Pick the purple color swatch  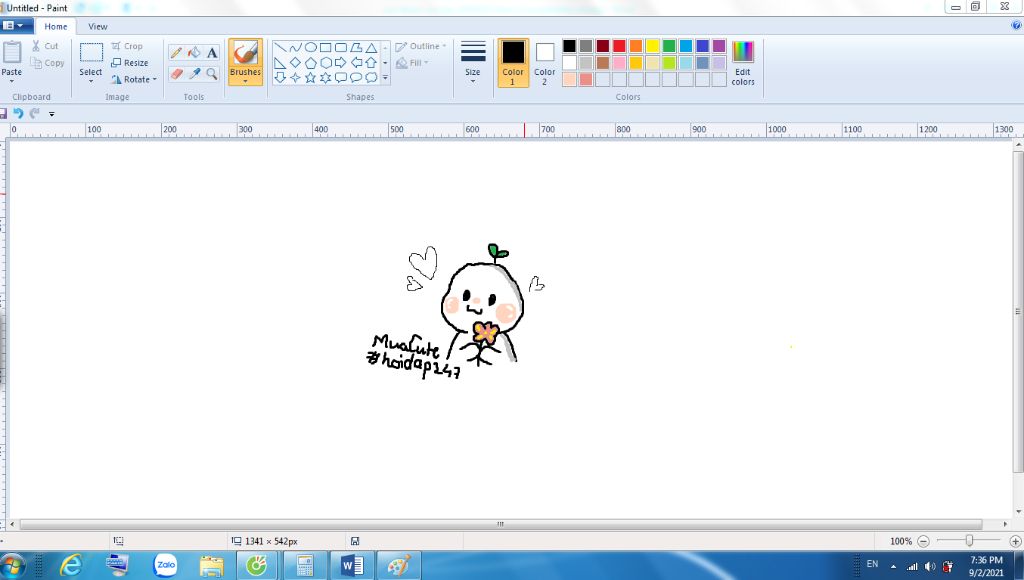tap(719, 46)
